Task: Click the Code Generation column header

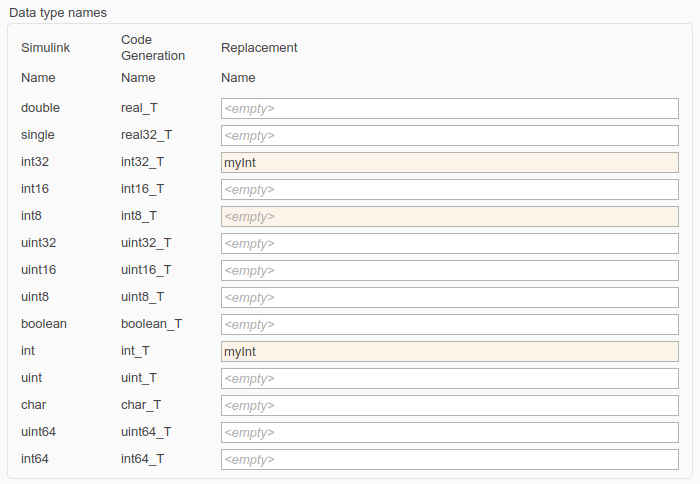Action: point(153,48)
